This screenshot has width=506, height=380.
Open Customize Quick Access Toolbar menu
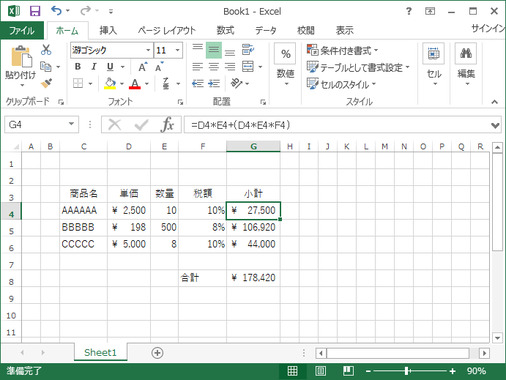pos(111,12)
